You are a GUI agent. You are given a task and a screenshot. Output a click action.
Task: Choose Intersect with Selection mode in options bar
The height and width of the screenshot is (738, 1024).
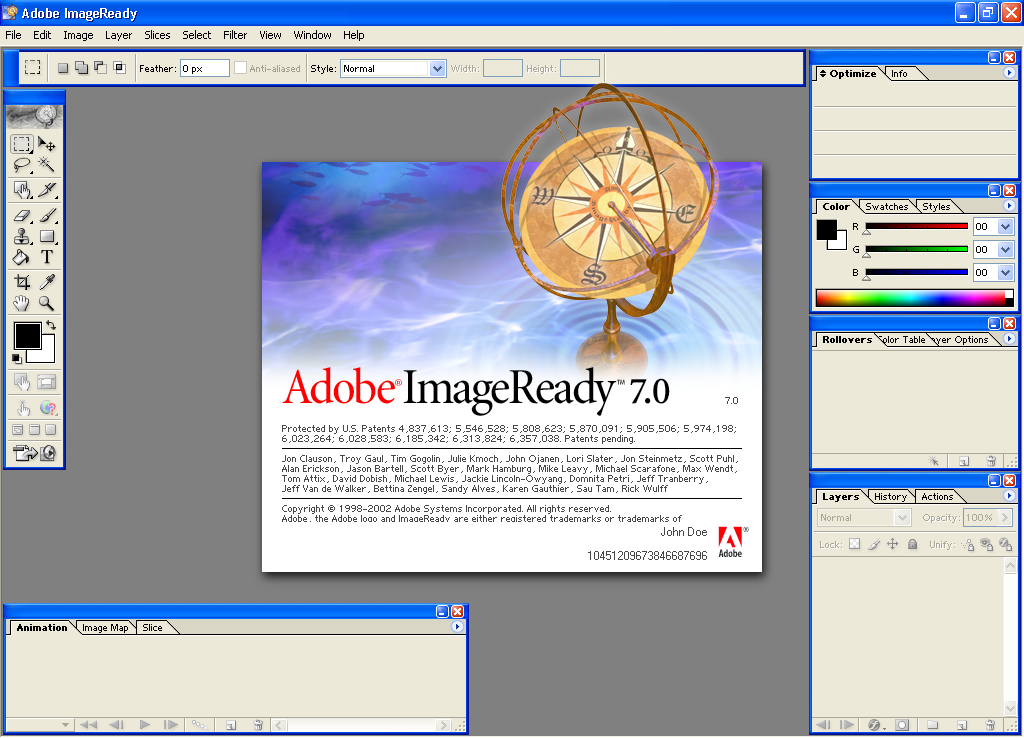click(x=120, y=68)
